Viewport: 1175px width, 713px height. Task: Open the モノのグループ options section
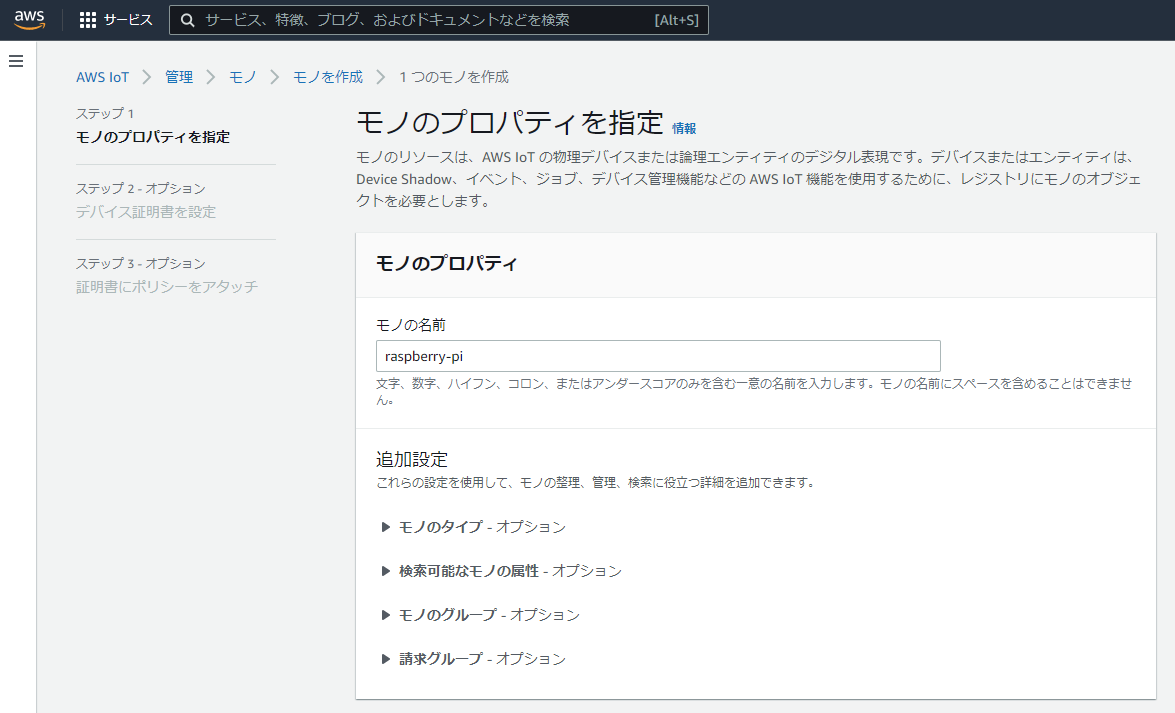[x=387, y=615]
